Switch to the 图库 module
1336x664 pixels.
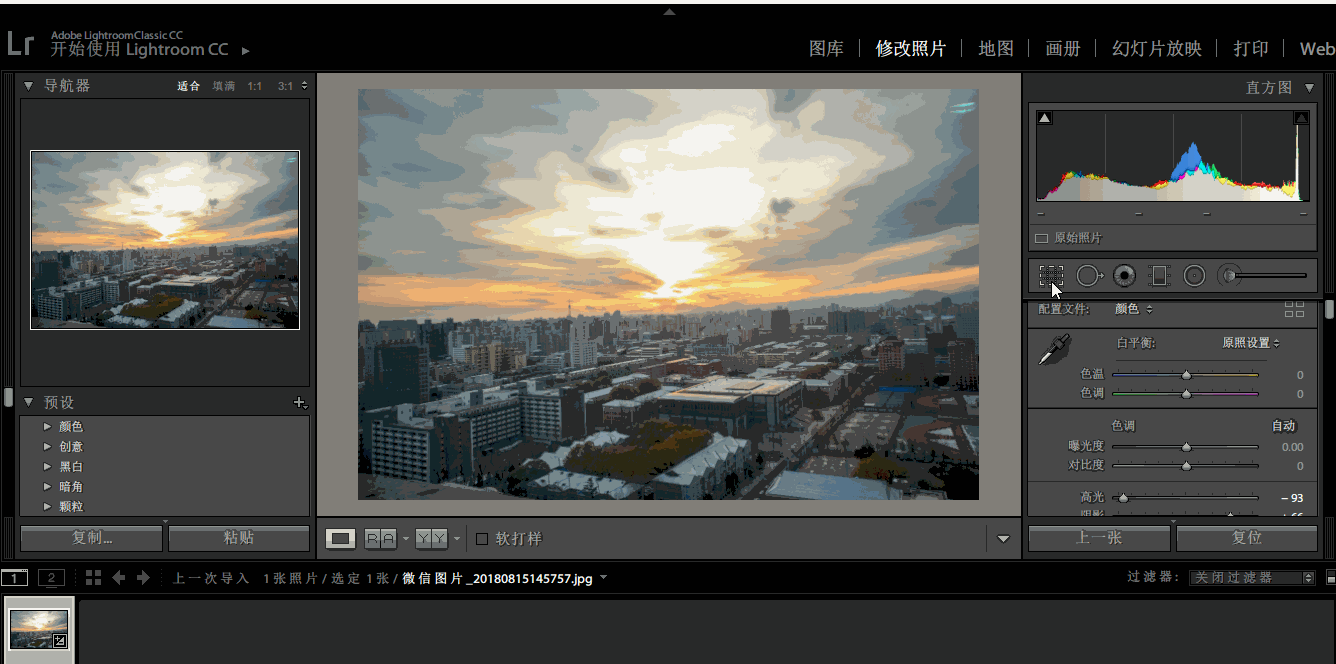826,48
